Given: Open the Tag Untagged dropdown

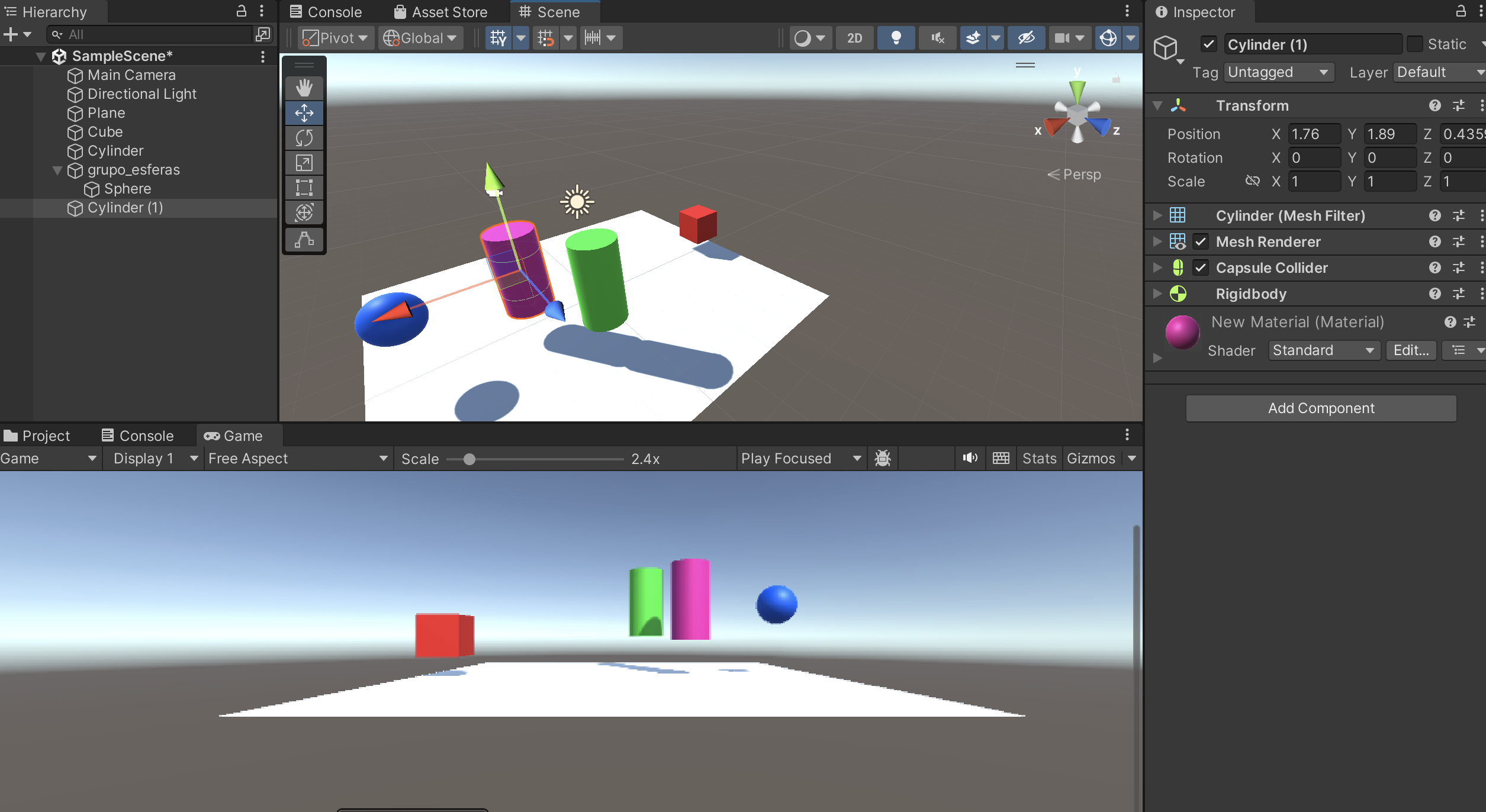Looking at the screenshot, I should pyautogui.click(x=1278, y=72).
